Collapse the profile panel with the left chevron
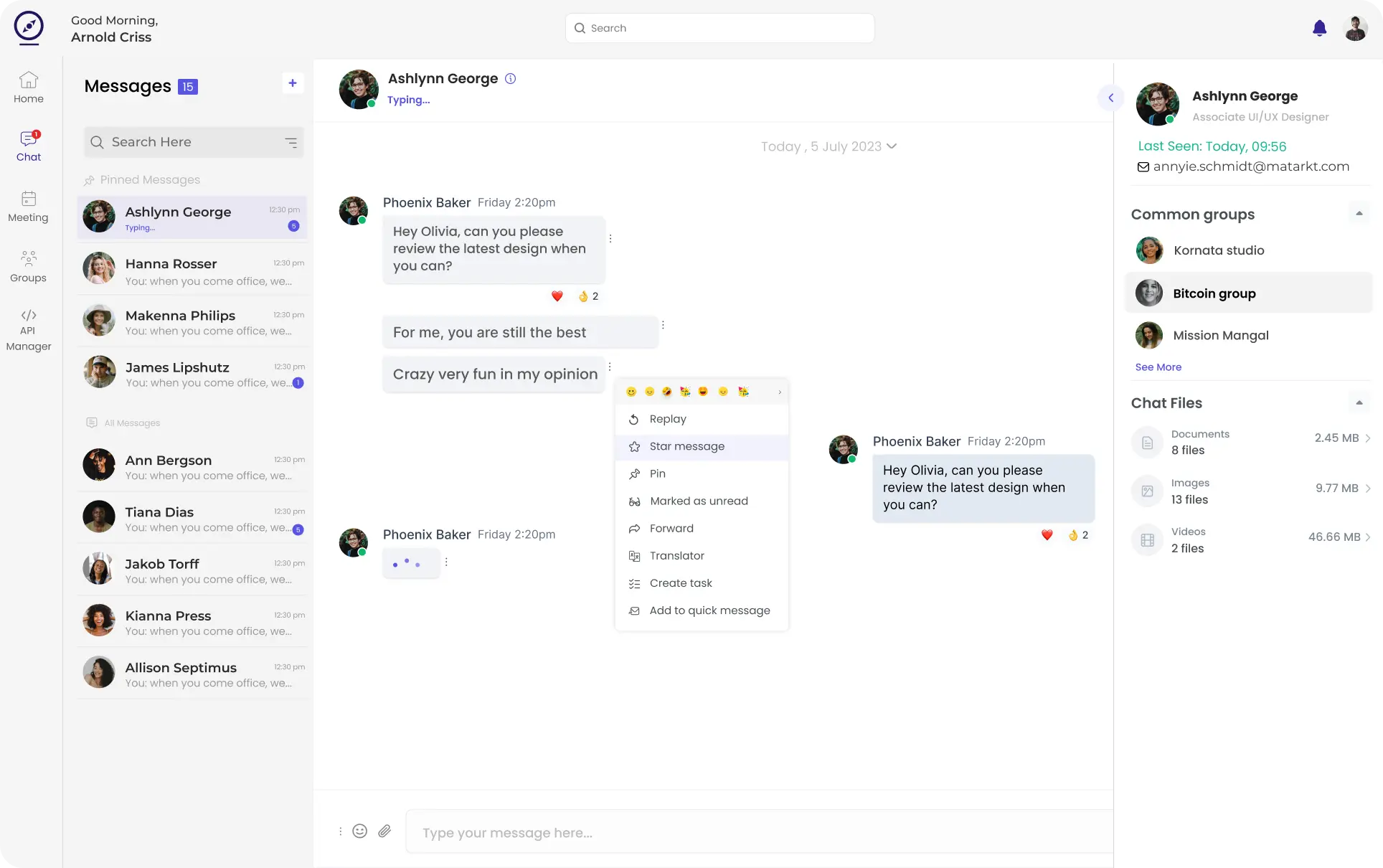The width and height of the screenshot is (1383, 868). pyautogui.click(x=1110, y=98)
